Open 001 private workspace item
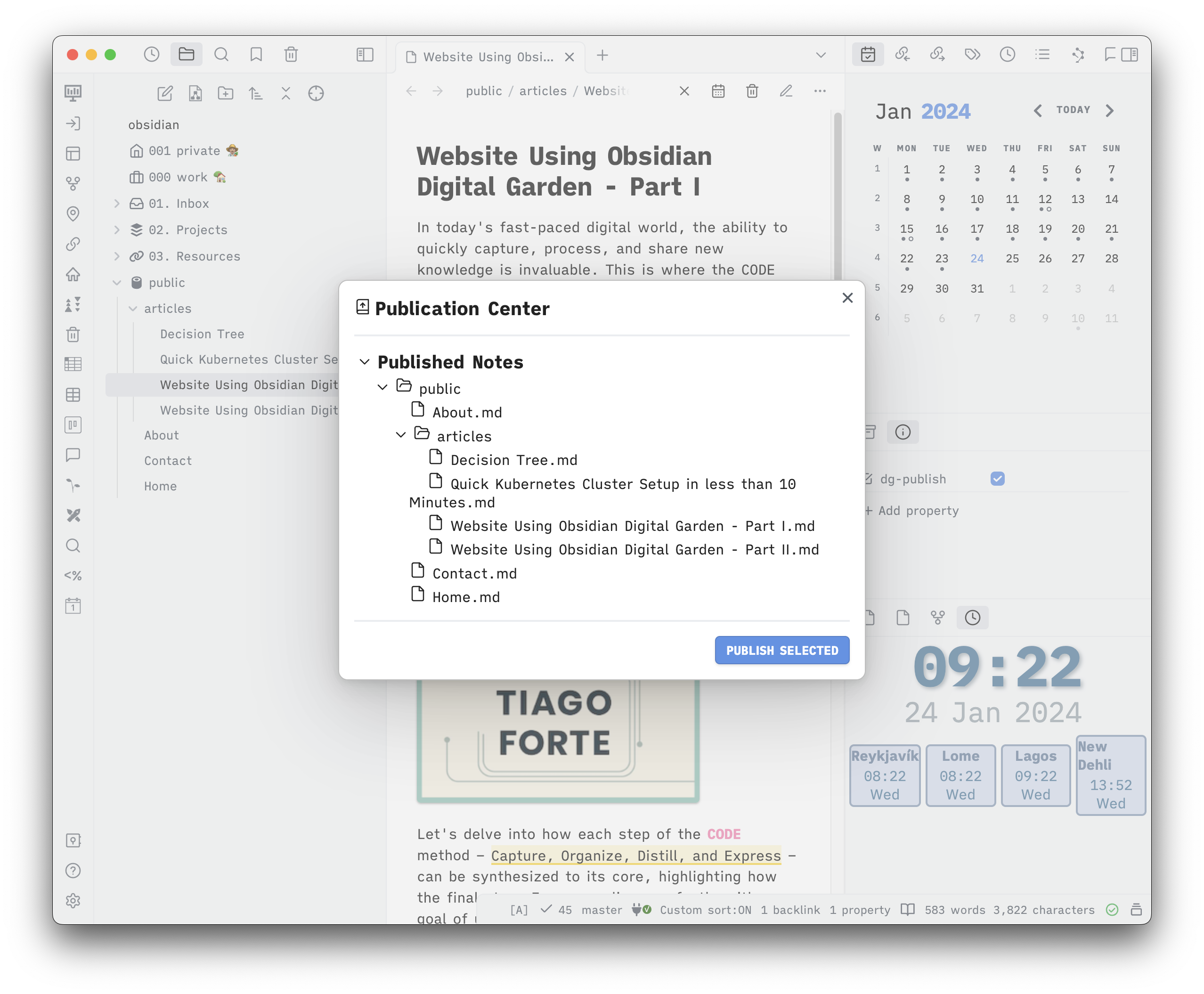Screen dimensions: 1204x994 [184, 151]
